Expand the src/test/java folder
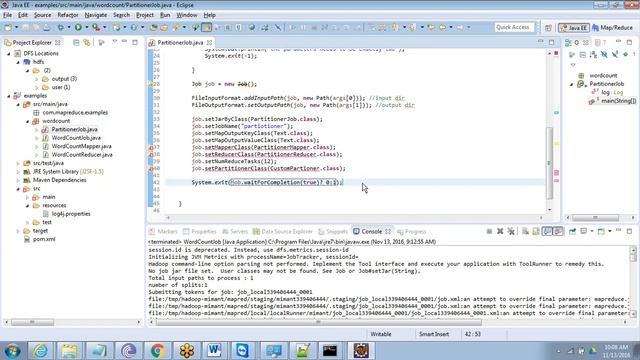 (x=18, y=163)
